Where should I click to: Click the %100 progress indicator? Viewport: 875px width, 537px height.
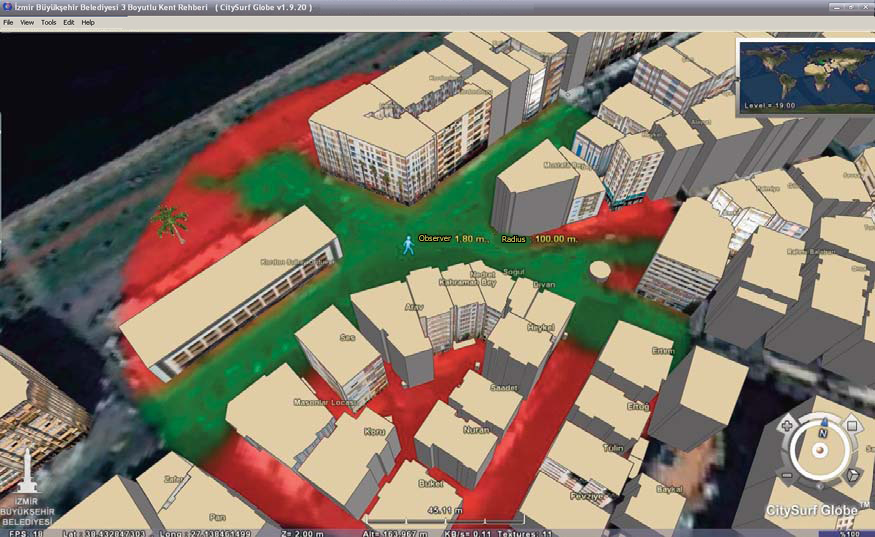tap(850, 534)
